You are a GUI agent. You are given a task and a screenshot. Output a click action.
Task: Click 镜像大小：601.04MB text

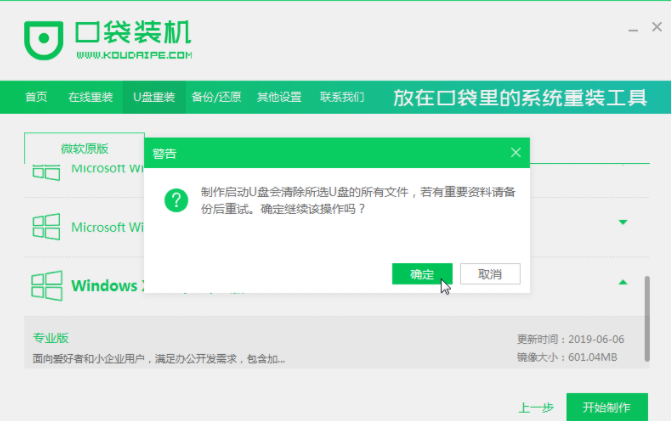[567, 357]
